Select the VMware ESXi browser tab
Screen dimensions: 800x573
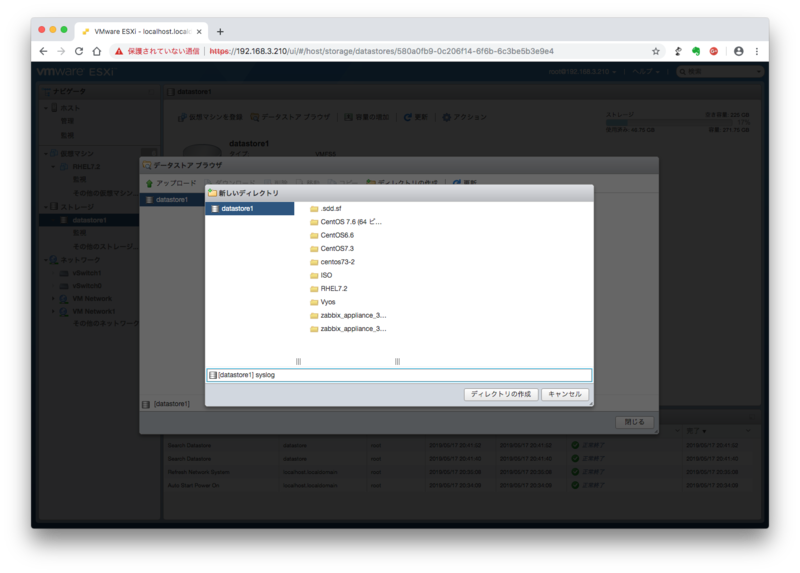[141, 32]
